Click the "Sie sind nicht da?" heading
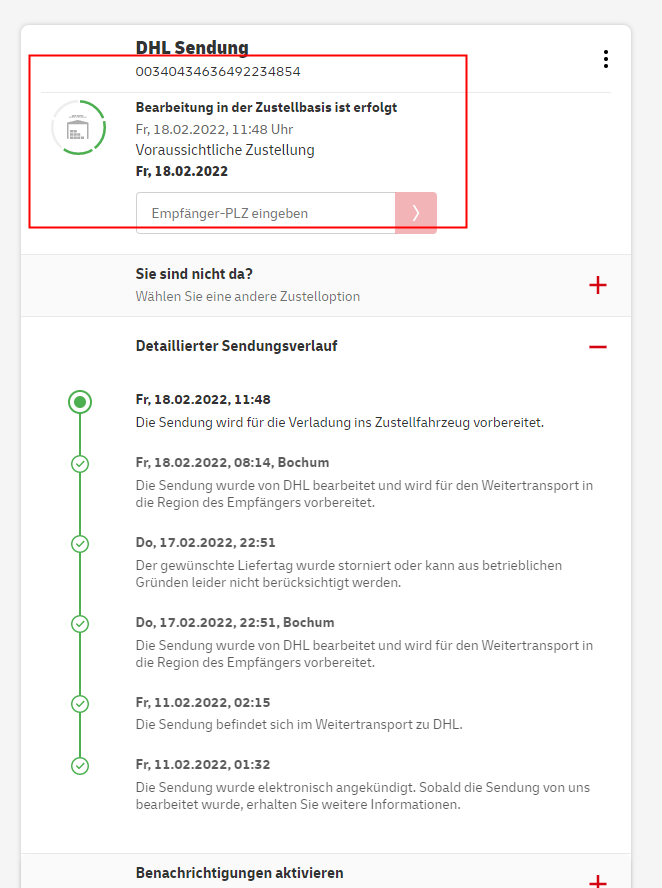662x888 pixels. point(194,274)
